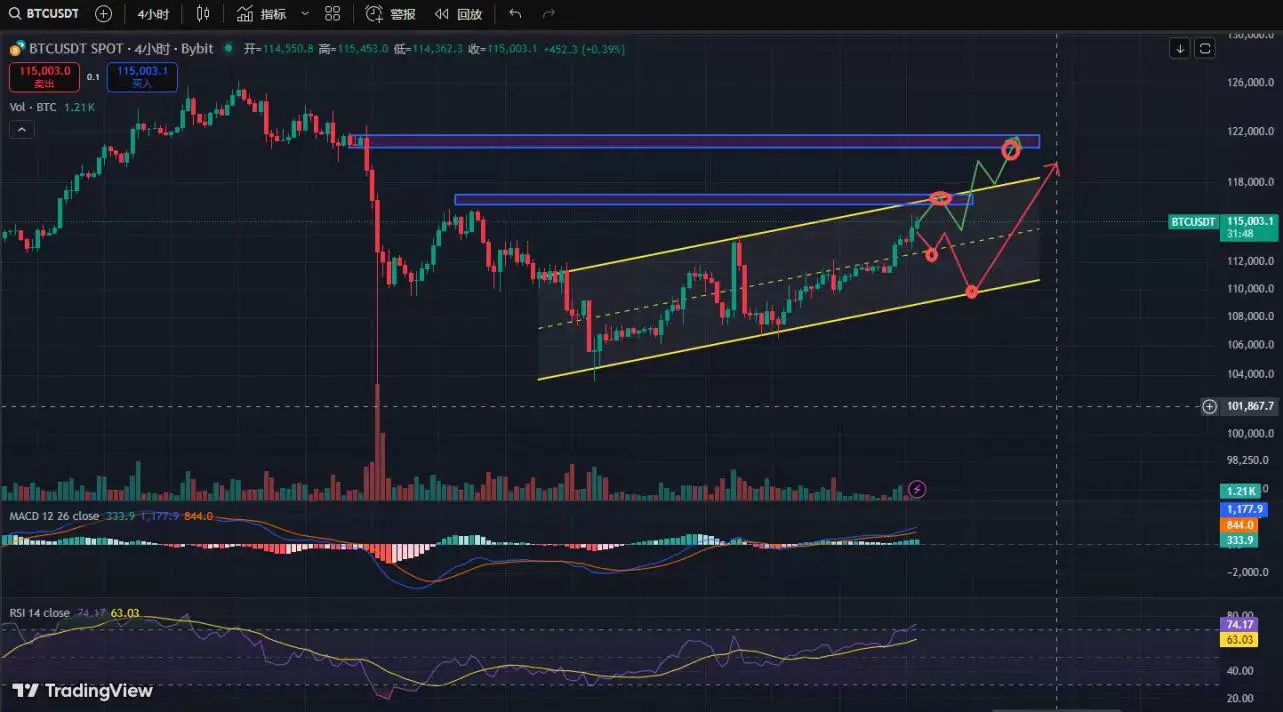1283x712 pixels.
Task: Click the purple lightning event marker
Action: [x=917, y=489]
